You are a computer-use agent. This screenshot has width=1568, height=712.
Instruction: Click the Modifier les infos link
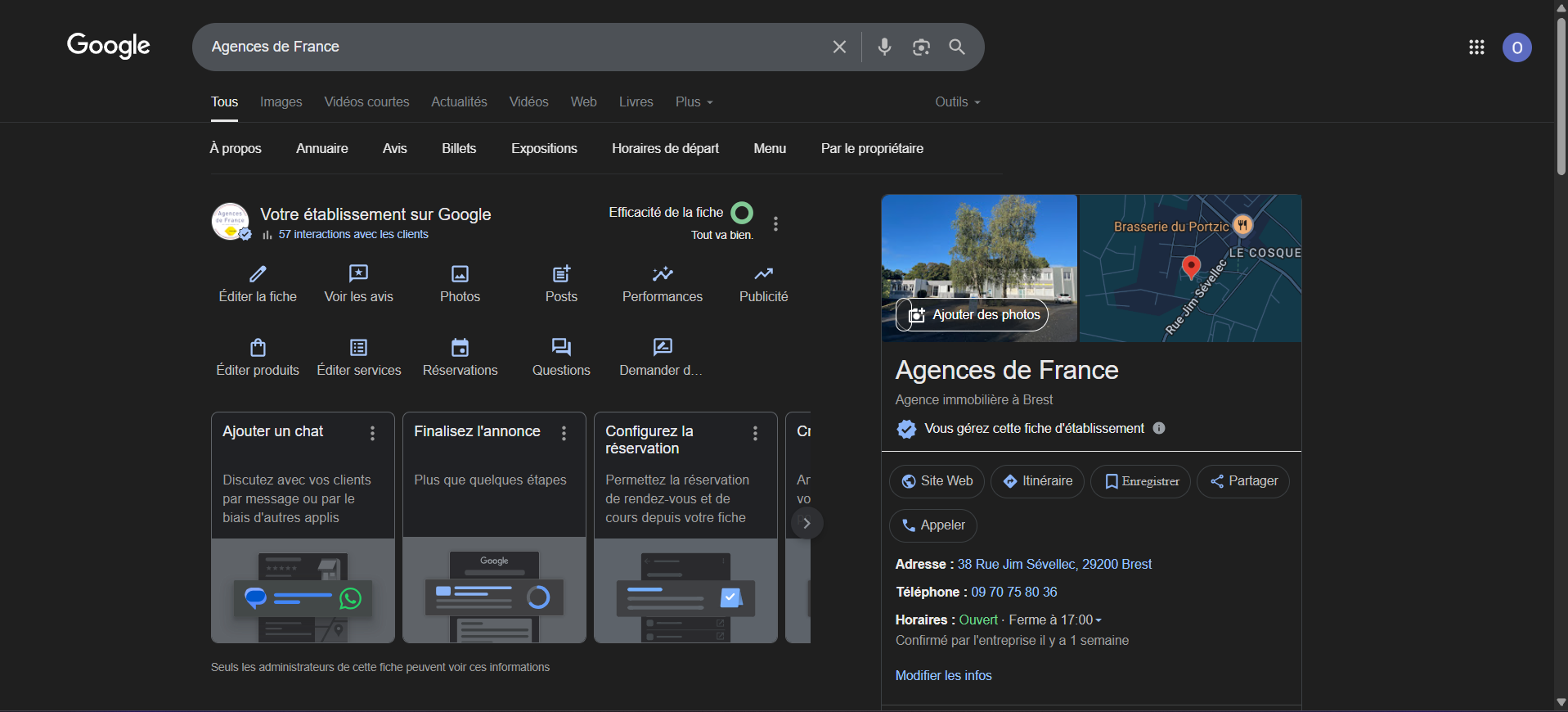click(x=943, y=675)
